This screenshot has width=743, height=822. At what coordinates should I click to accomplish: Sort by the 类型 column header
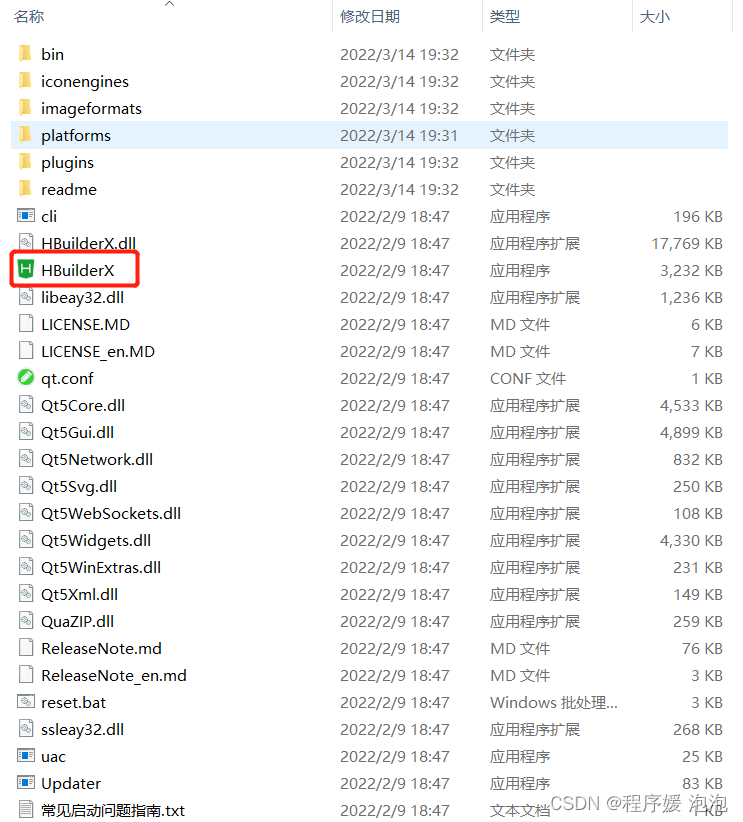coord(504,17)
